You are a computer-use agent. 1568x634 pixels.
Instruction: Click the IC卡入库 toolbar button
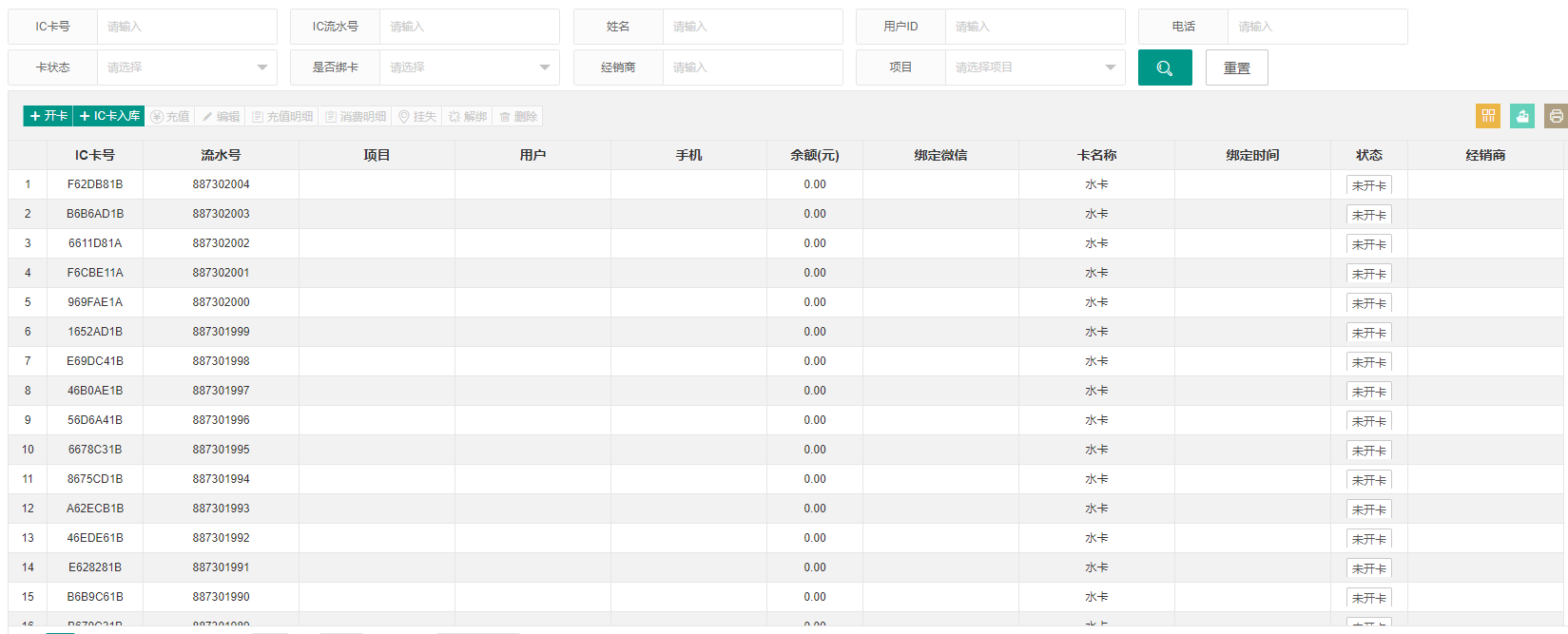109,116
